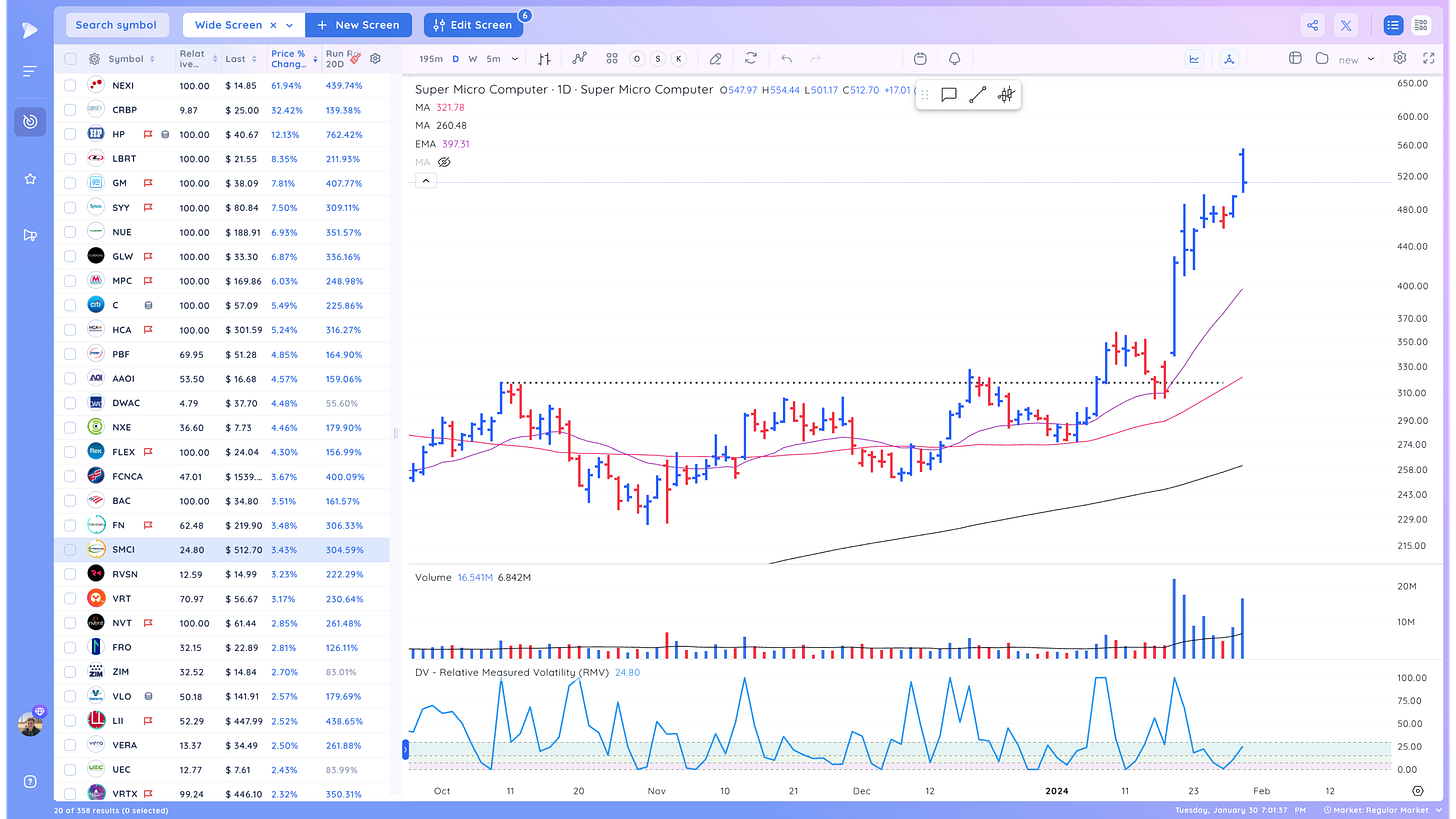Sort by the Last column
The image size is (1456, 819).
pos(241,59)
